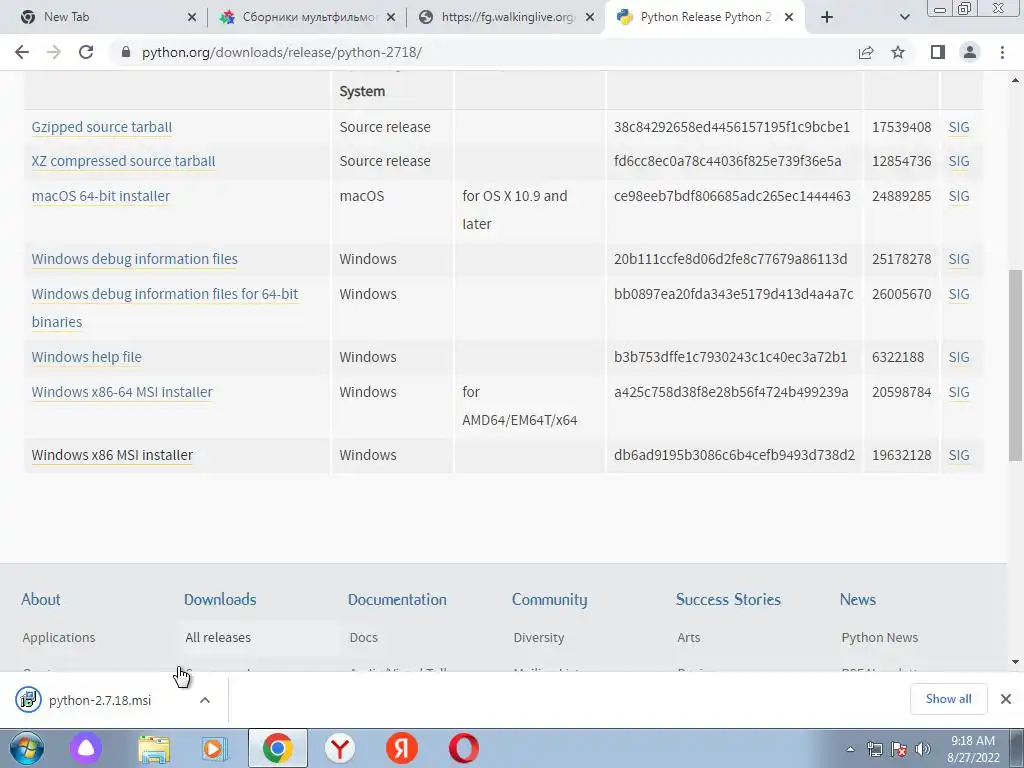The image size is (1024, 768).
Task: Open SIG for Gzipped source tarball
Action: [959, 127]
